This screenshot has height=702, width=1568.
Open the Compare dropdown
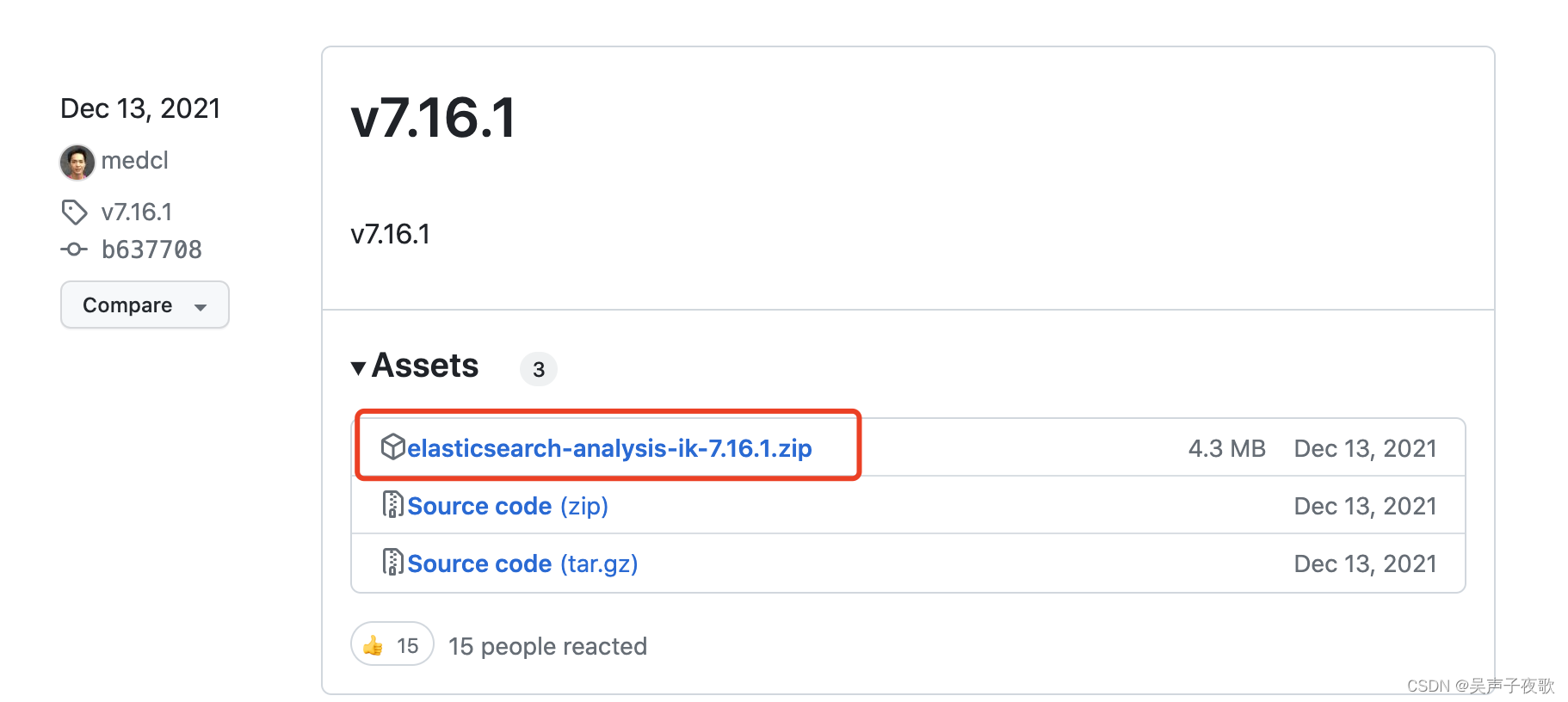tap(145, 305)
